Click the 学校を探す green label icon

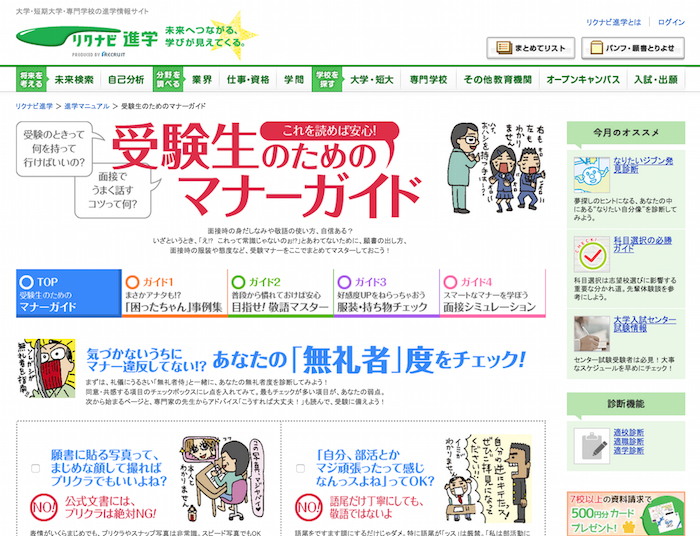coord(327,79)
